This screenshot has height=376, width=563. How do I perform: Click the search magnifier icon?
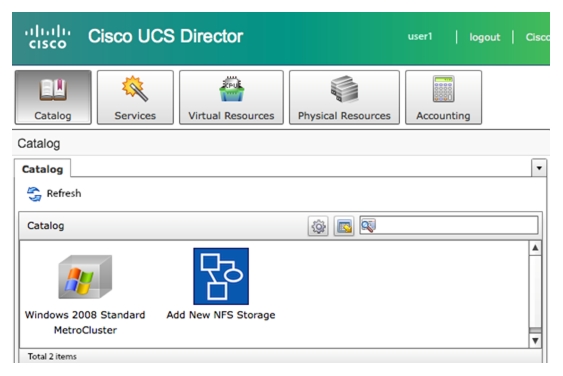tap(368, 226)
